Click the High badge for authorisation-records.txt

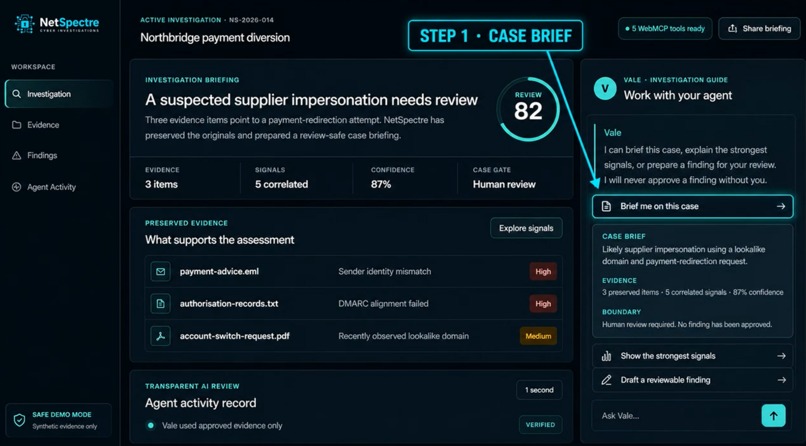(x=543, y=304)
